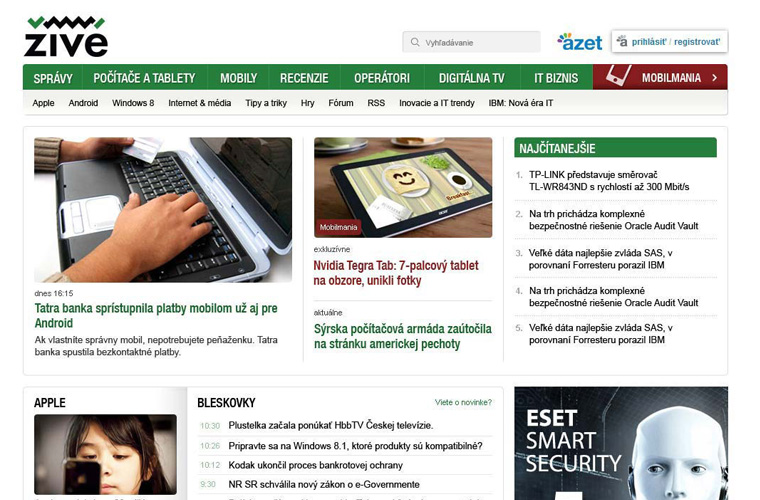Go to the Windows 8 section
The image size is (760, 500).
[x=133, y=103]
